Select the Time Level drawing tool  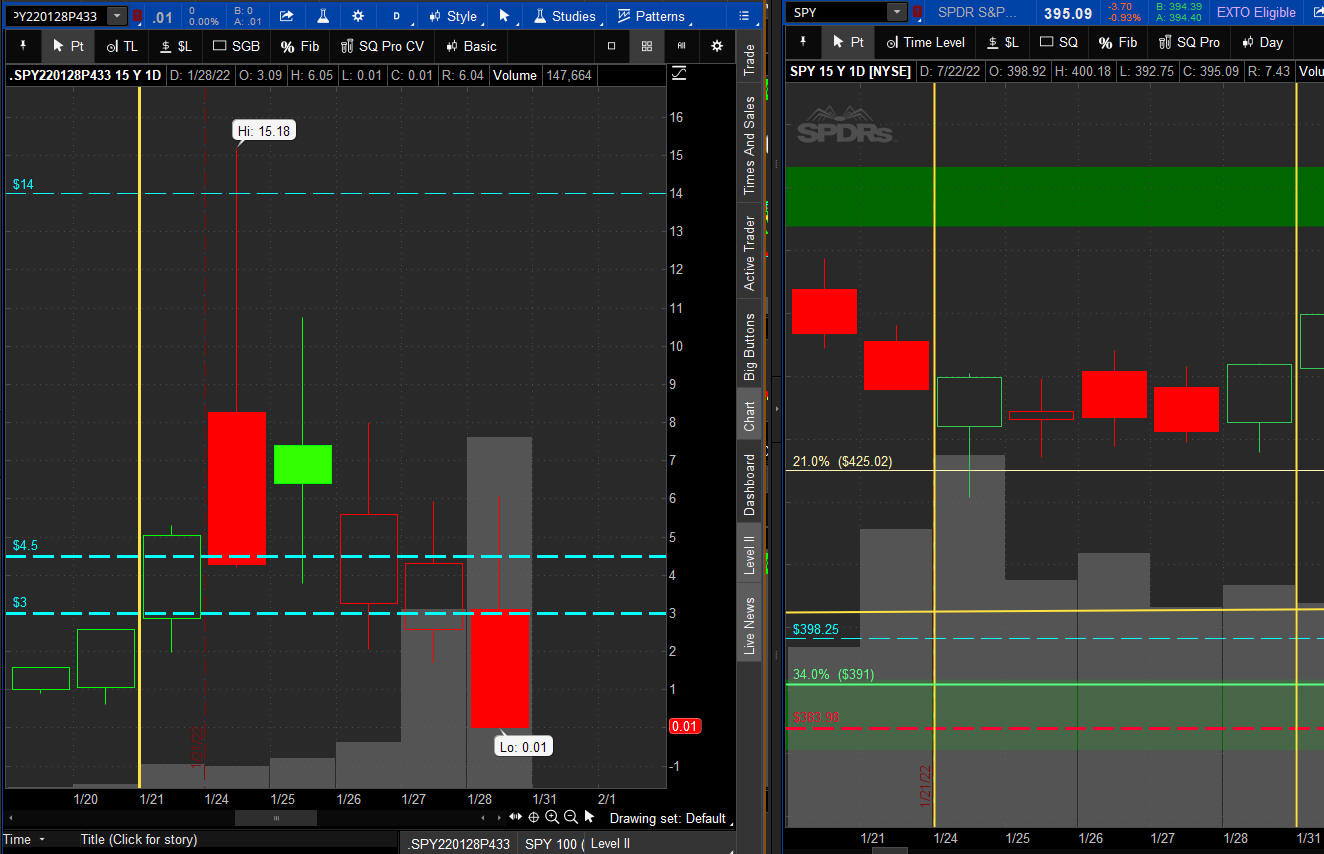(925, 42)
